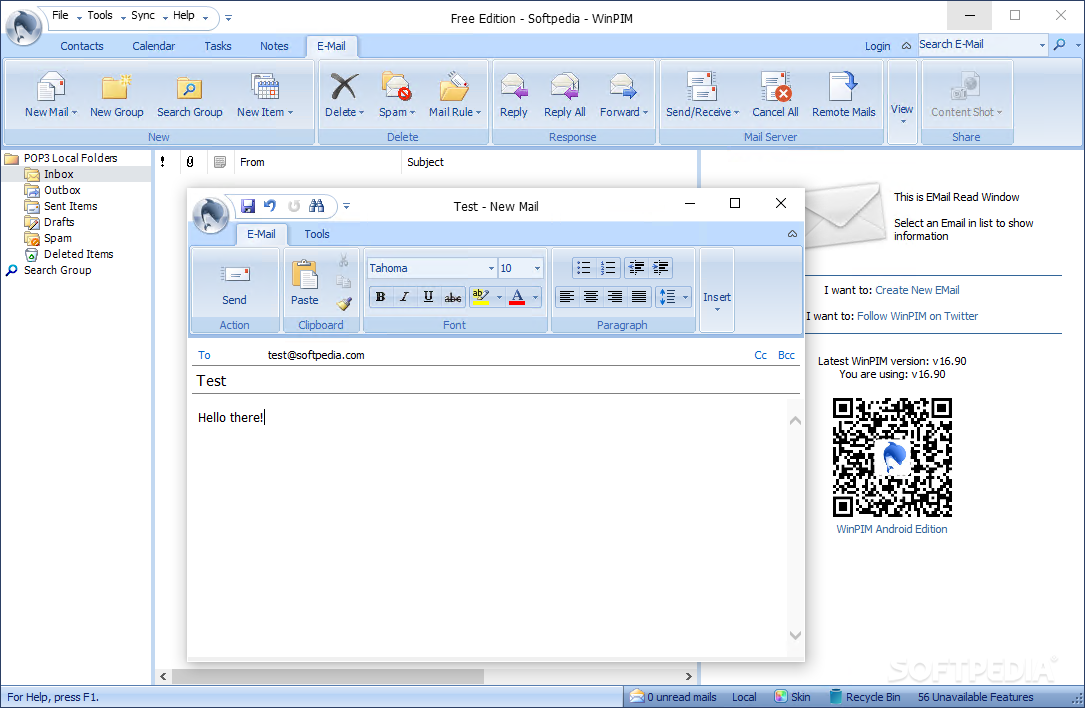This screenshot has width=1085, height=708.
Task: Select the Sent Items folder
Action: 71,206
